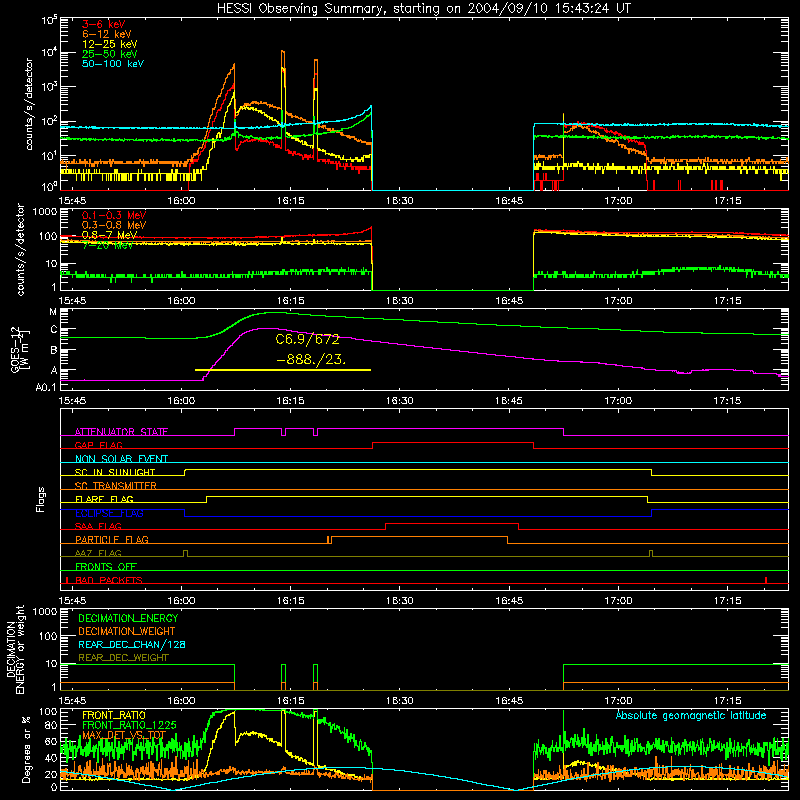Viewport: 800px width, 800px height.
Task: Click the 15:45 tick label under the MeV panel
Action: (72, 301)
